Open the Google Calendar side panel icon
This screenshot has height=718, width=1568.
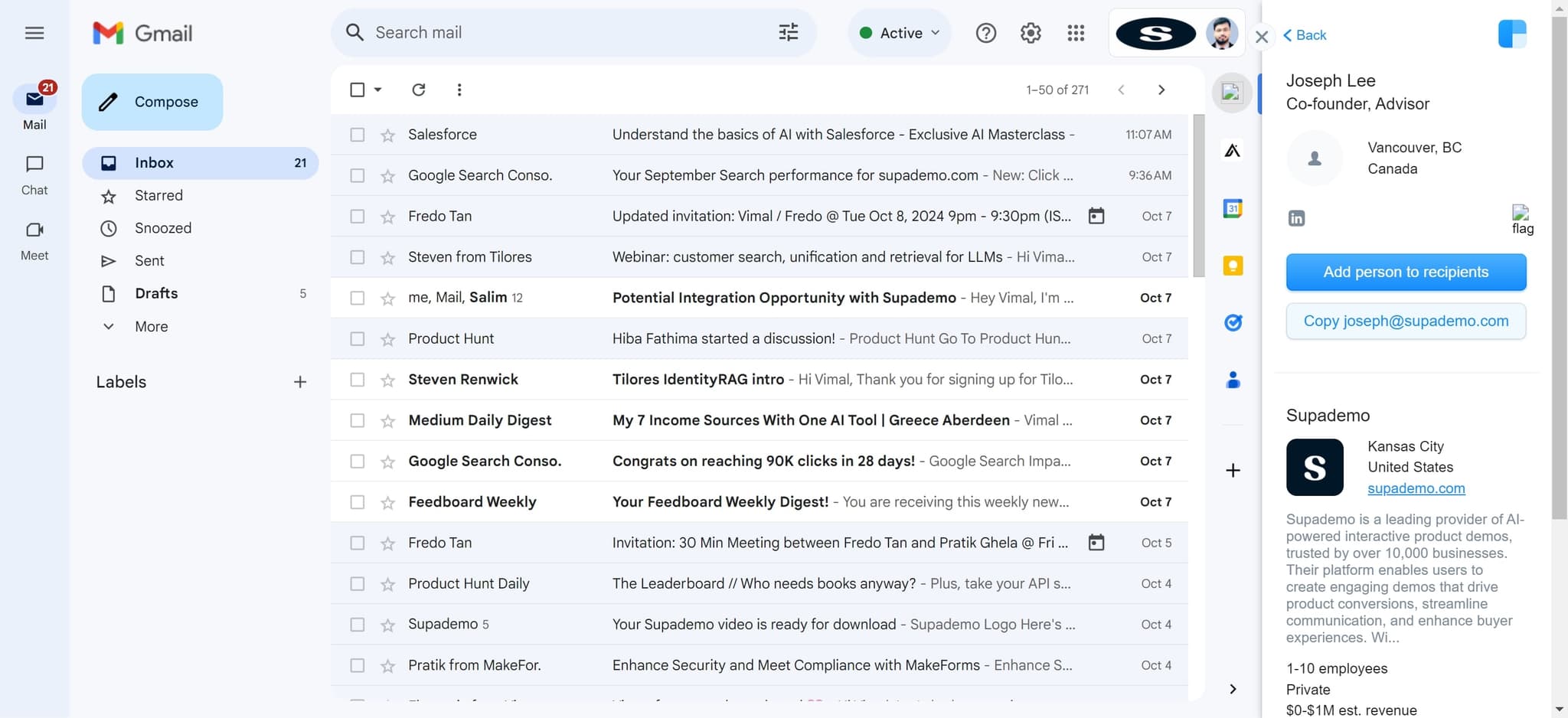tap(1232, 208)
